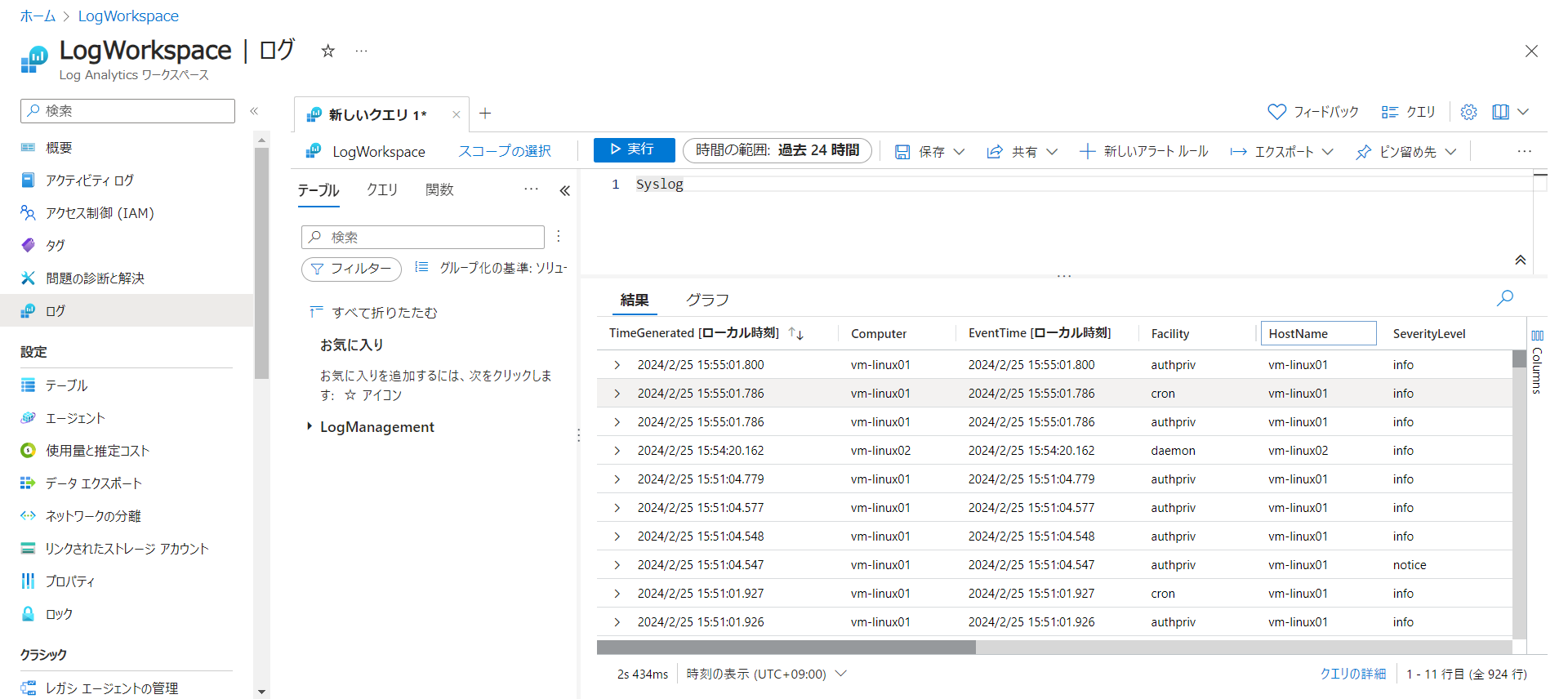Close the LogWorkspace blade with the X
1568x699 pixels.
pyautogui.click(x=1531, y=51)
